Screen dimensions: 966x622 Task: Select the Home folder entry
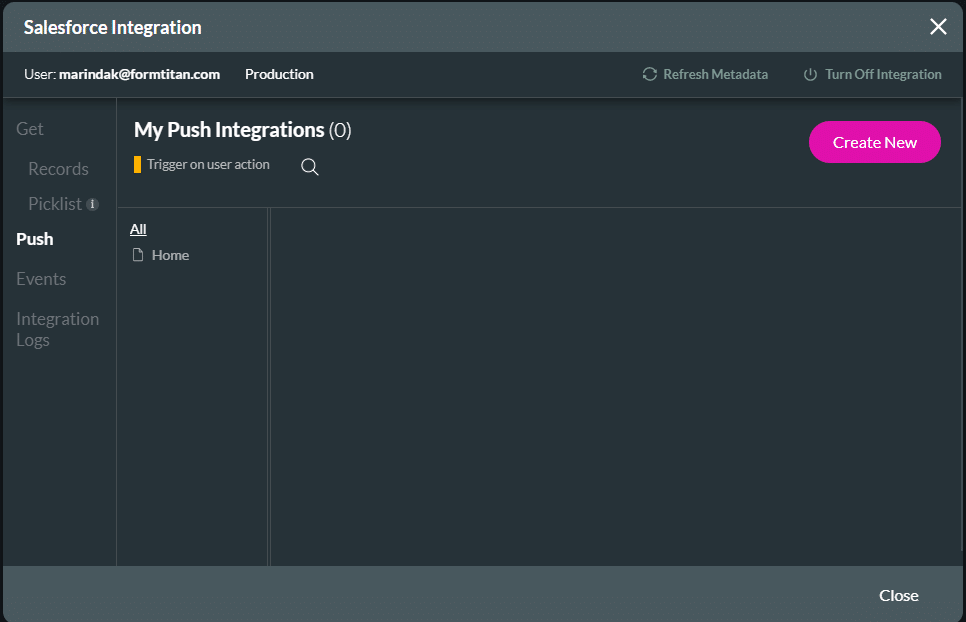point(170,255)
